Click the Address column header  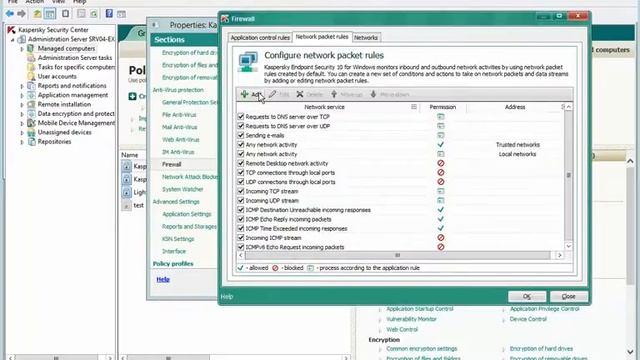tap(515, 107)
